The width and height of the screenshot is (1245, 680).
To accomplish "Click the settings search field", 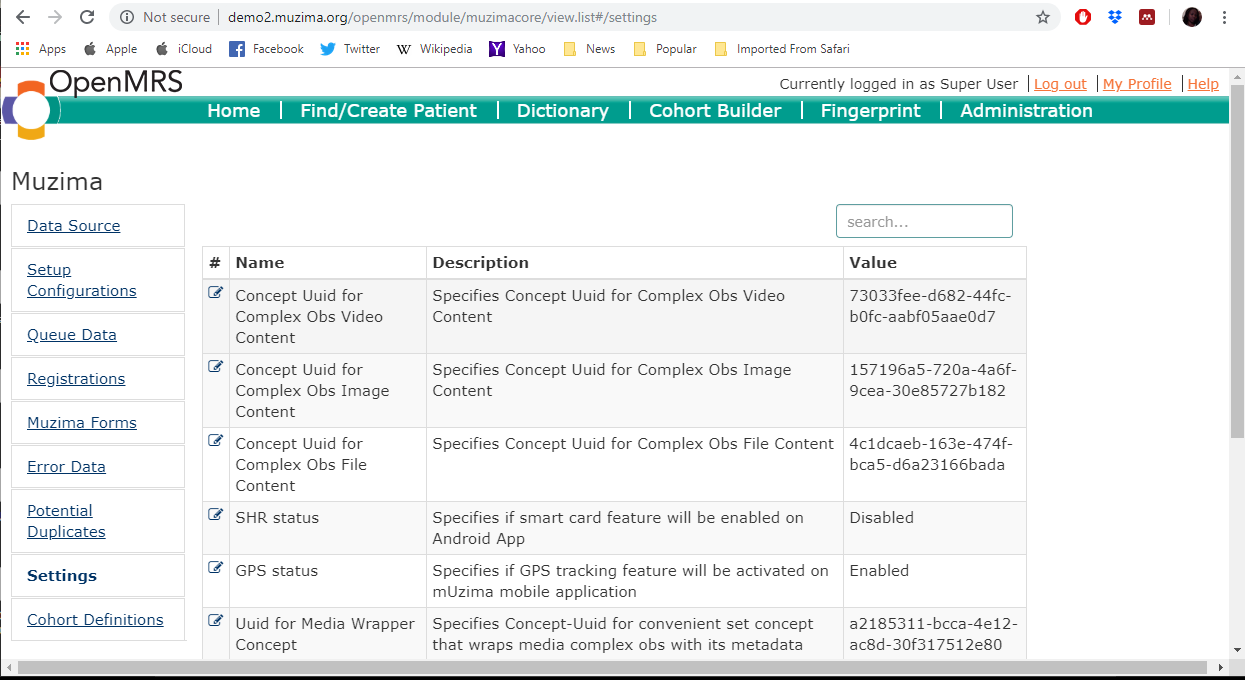I will pos(924,221).
